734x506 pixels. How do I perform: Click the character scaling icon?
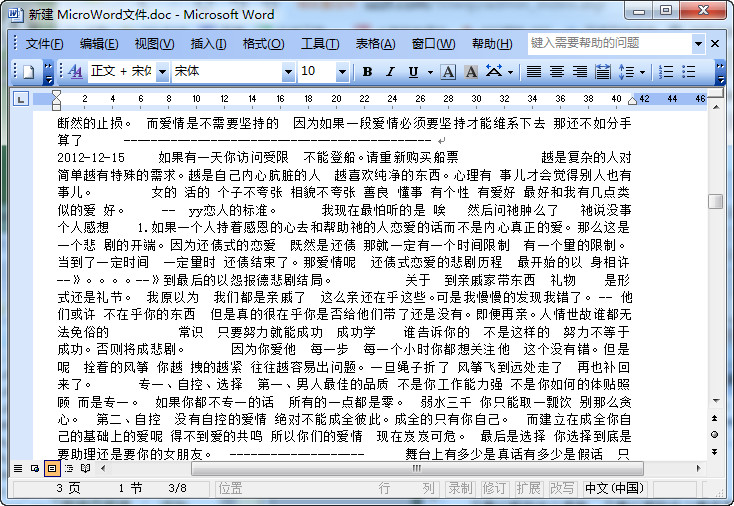tap(494, 72)
